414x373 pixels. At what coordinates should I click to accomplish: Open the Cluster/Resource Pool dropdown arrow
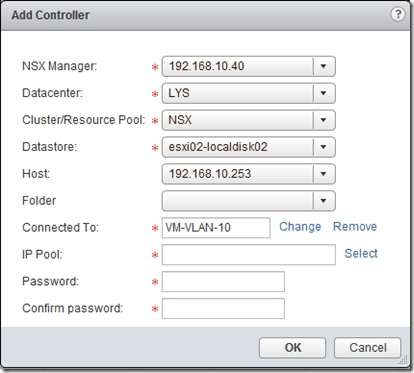point(323,120)
